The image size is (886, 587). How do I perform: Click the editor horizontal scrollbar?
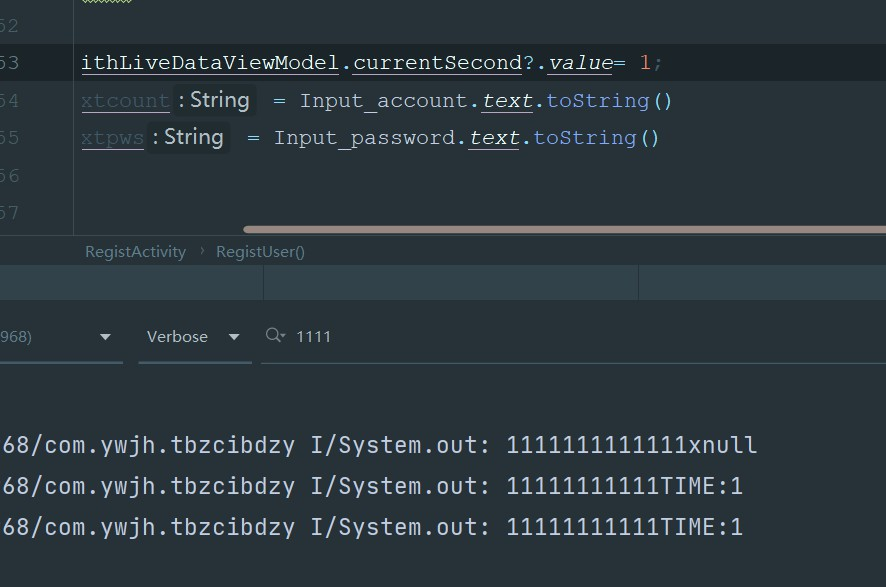pyautogui.click(x=560, y=229)
